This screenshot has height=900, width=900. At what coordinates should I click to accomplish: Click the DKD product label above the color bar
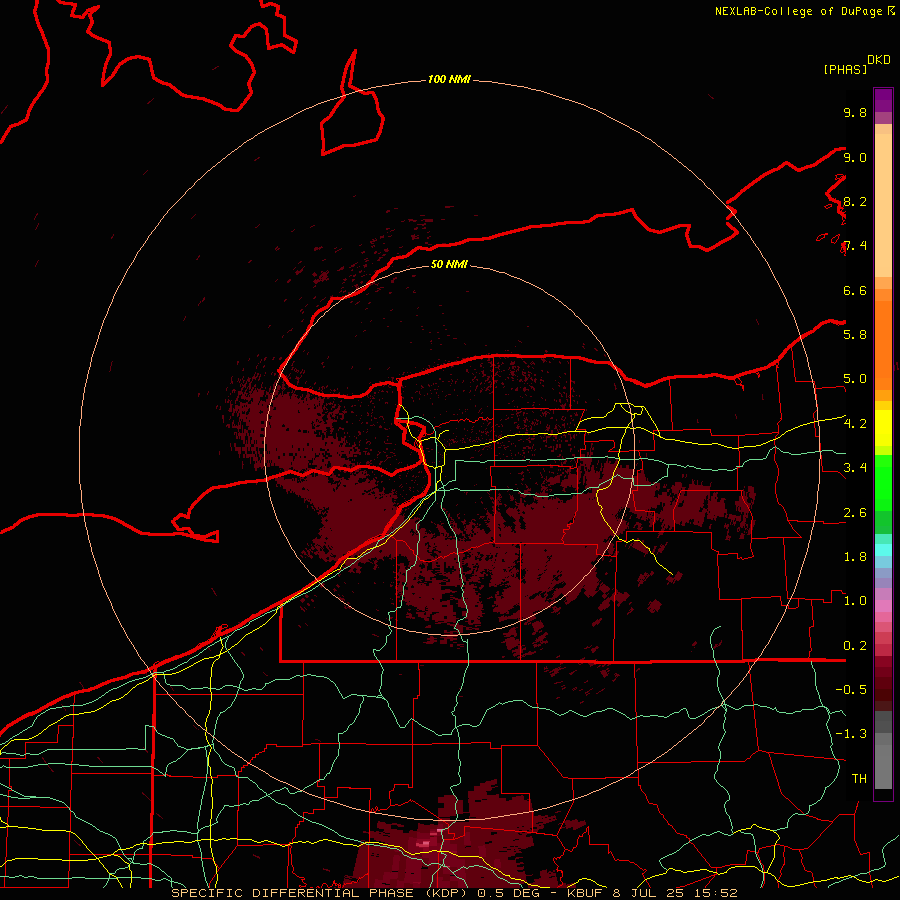click(x=879, y=60)
